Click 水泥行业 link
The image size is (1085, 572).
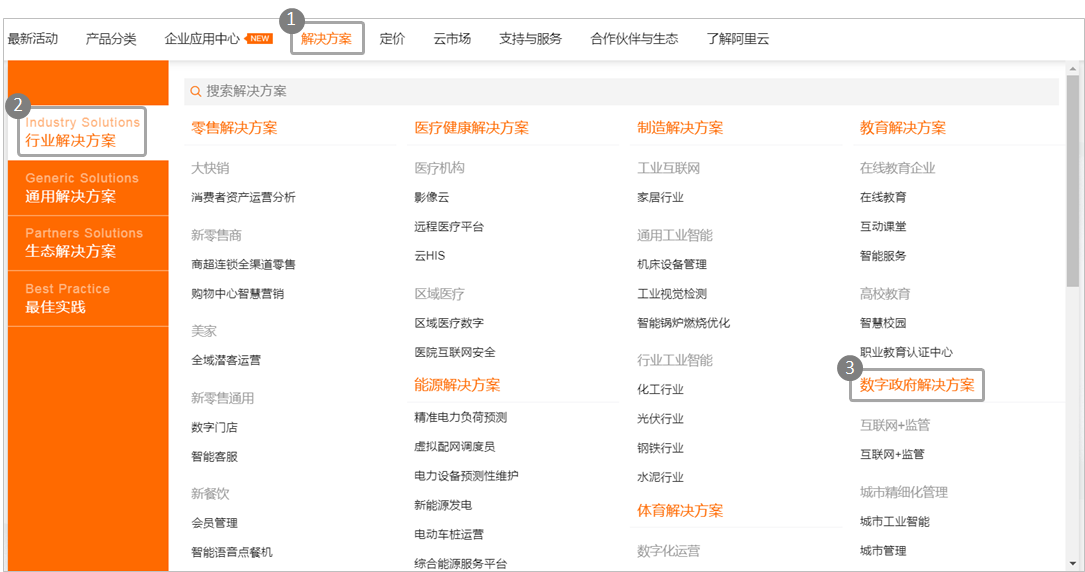point(660,477)
